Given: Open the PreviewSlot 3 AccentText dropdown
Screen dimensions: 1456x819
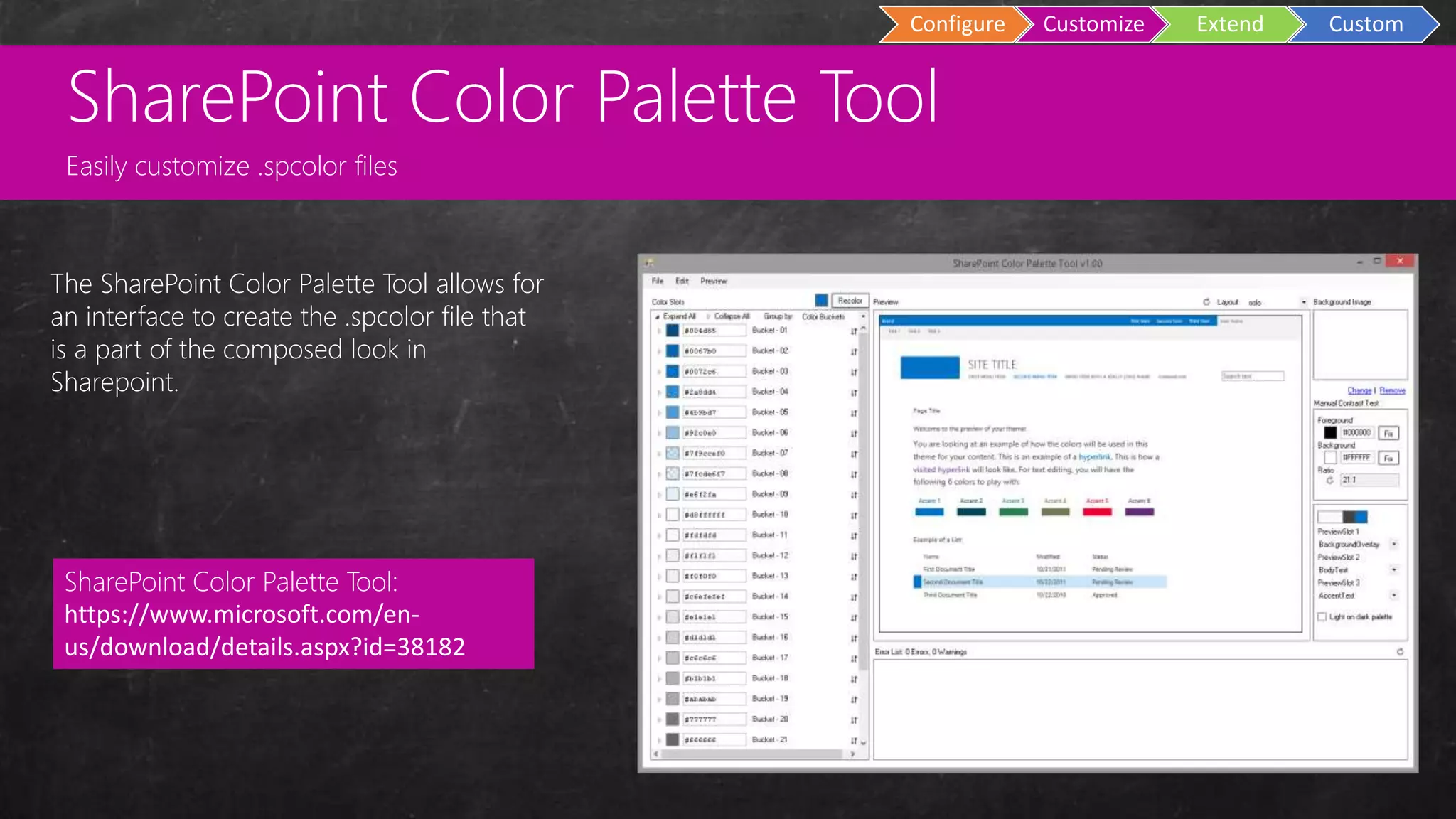Looking at the screenshot, I should click(1393, 596).
